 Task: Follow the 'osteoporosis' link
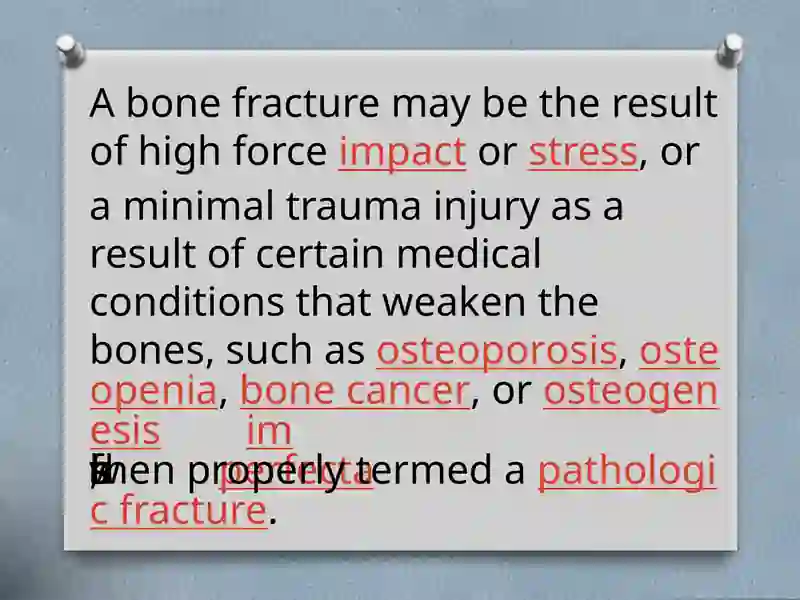[x=497, y=351]
